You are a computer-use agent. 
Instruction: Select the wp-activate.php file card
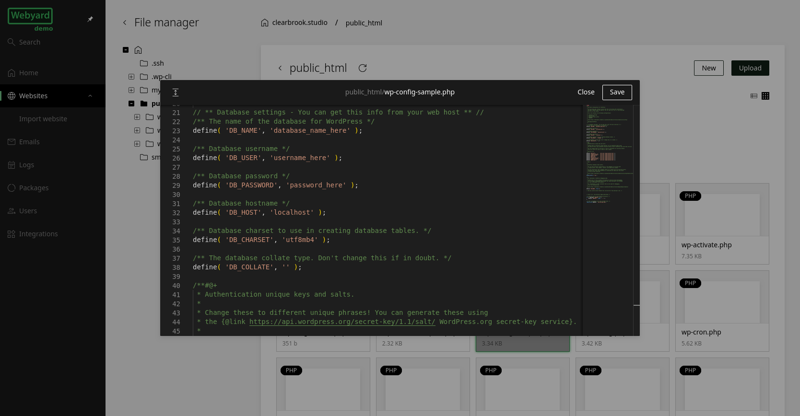tap(722, 224)
